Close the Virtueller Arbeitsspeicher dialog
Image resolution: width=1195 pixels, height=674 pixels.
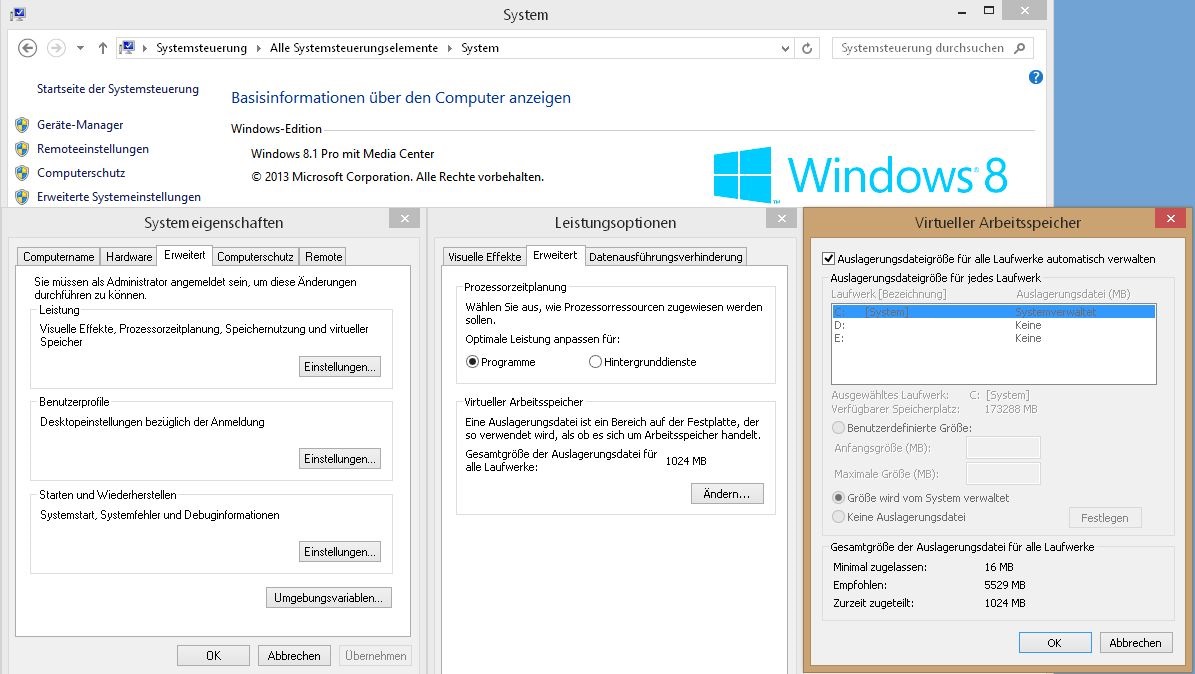pyautogui.click(x=1171, y=219)
